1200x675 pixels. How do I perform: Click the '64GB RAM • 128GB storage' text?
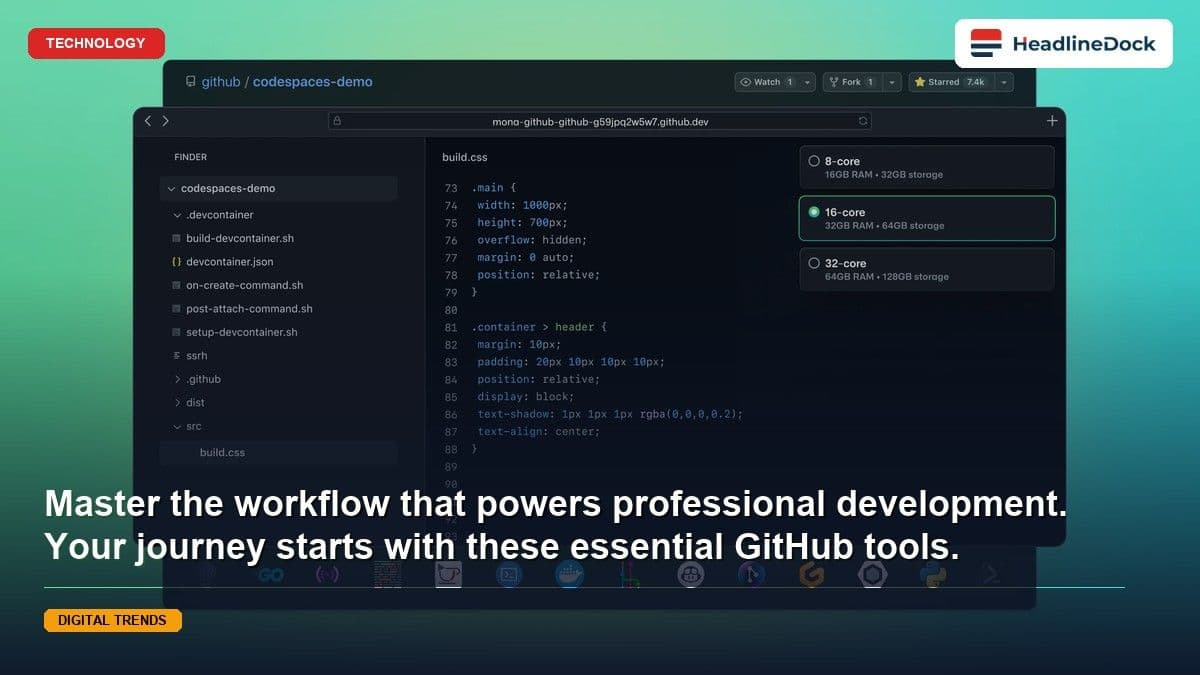coord(887,277)
